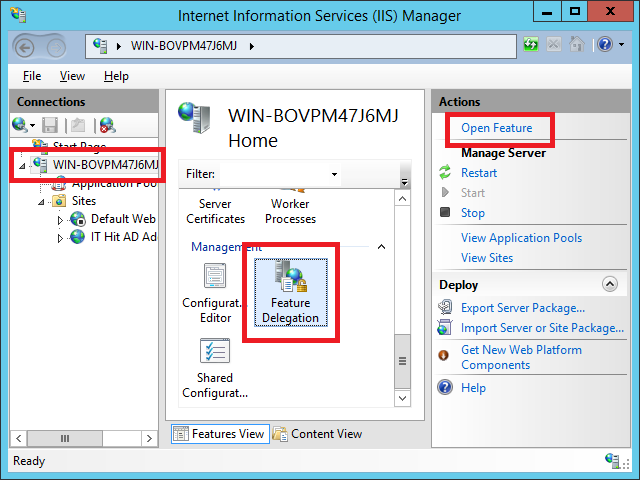Select IT Hit AD Ad site in tree
The height and width of the screenshot is (480, 640).
click(x=124, y=237)
